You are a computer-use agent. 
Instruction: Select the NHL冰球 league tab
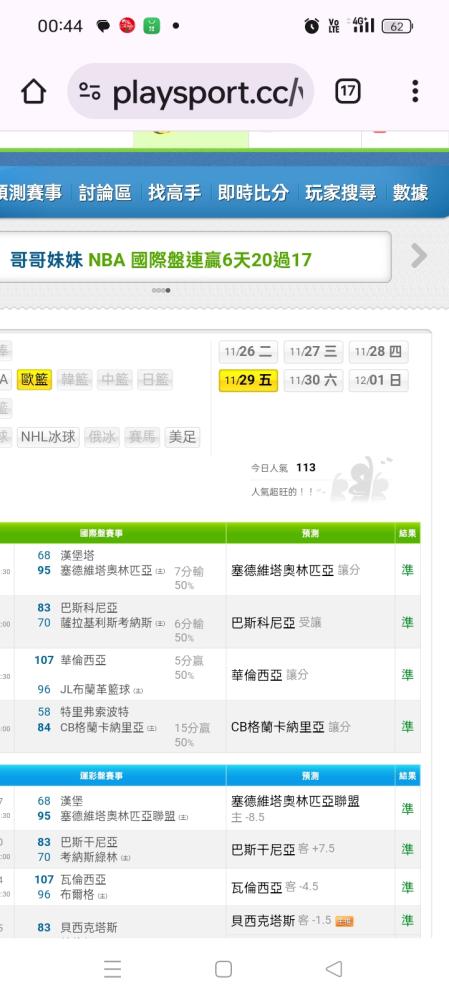click(48, 438)
